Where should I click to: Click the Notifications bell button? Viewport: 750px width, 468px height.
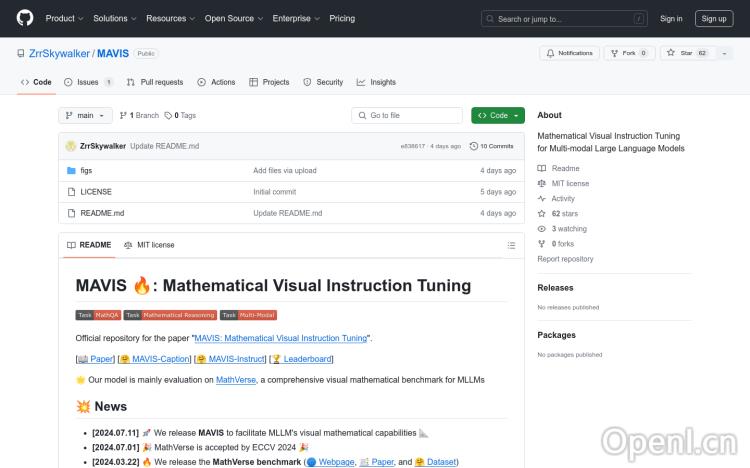click(x=569, y=53)
